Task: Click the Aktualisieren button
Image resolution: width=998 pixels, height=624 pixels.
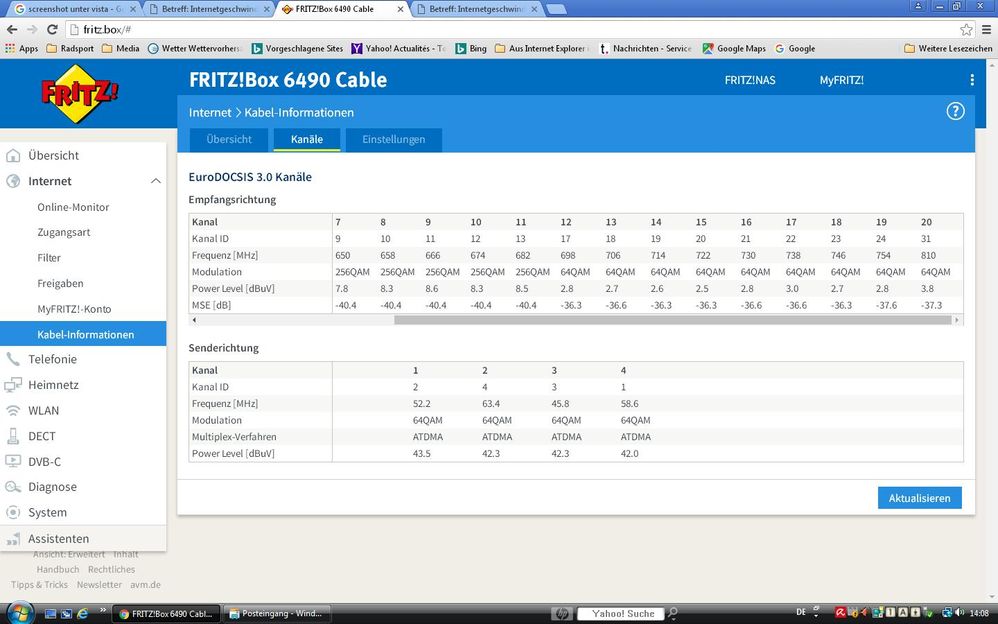Action: 920,498
